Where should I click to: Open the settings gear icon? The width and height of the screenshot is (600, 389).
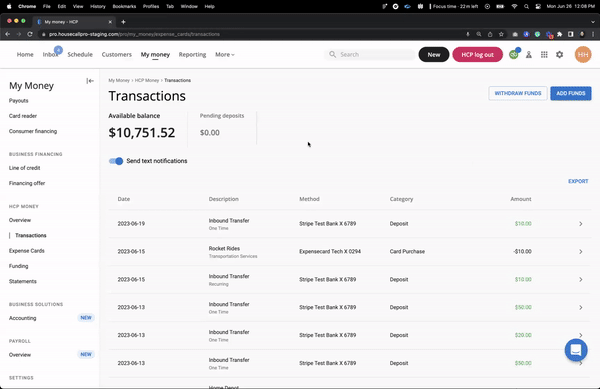point(559,55)
